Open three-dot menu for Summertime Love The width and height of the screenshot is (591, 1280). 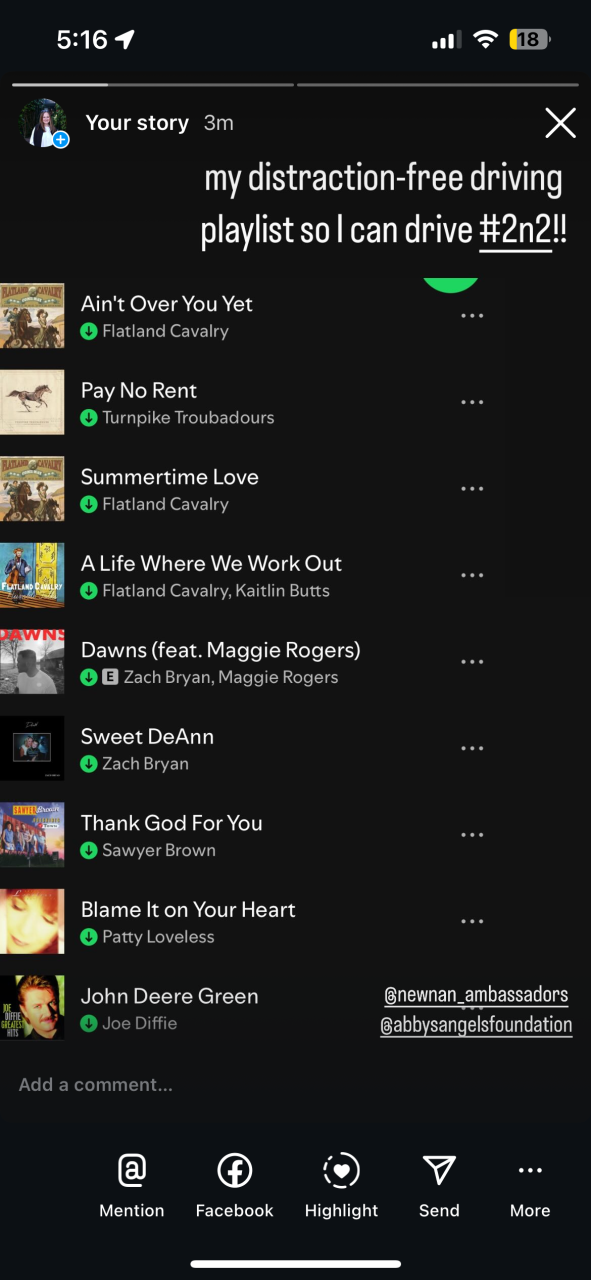pos(472,489)
